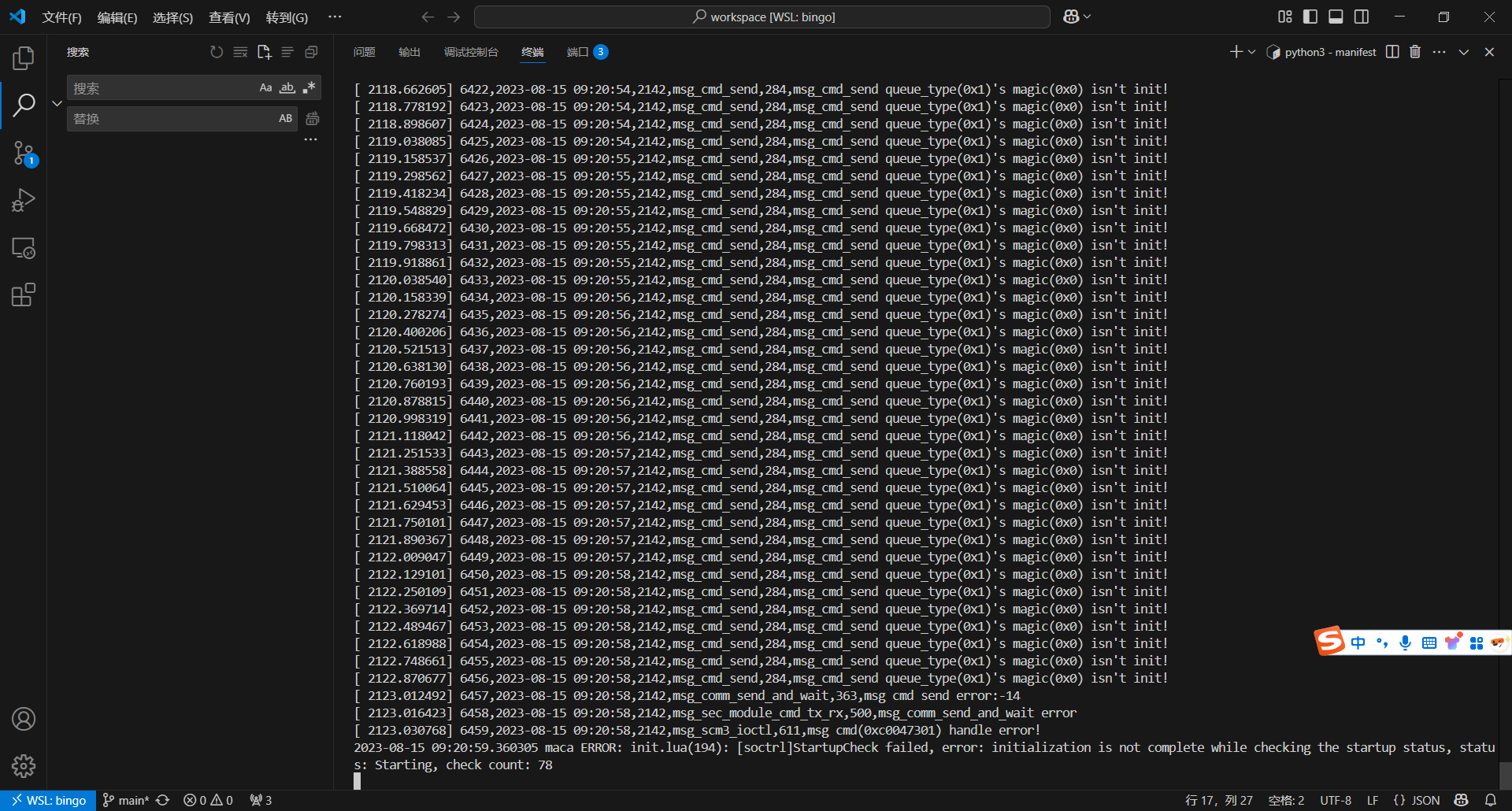This screenshot has width=1512, height=811.
Task: Open the Extensions view
Action: tap(24, 295)
